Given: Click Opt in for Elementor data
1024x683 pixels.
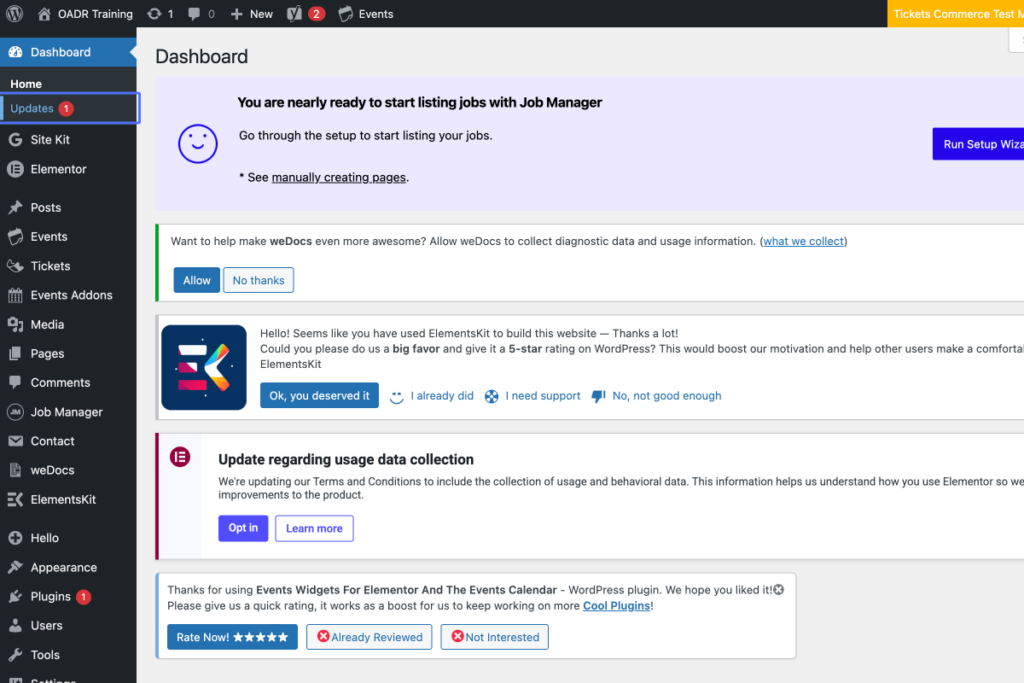Looking at the screenshot, I should (x=243, y=528).
